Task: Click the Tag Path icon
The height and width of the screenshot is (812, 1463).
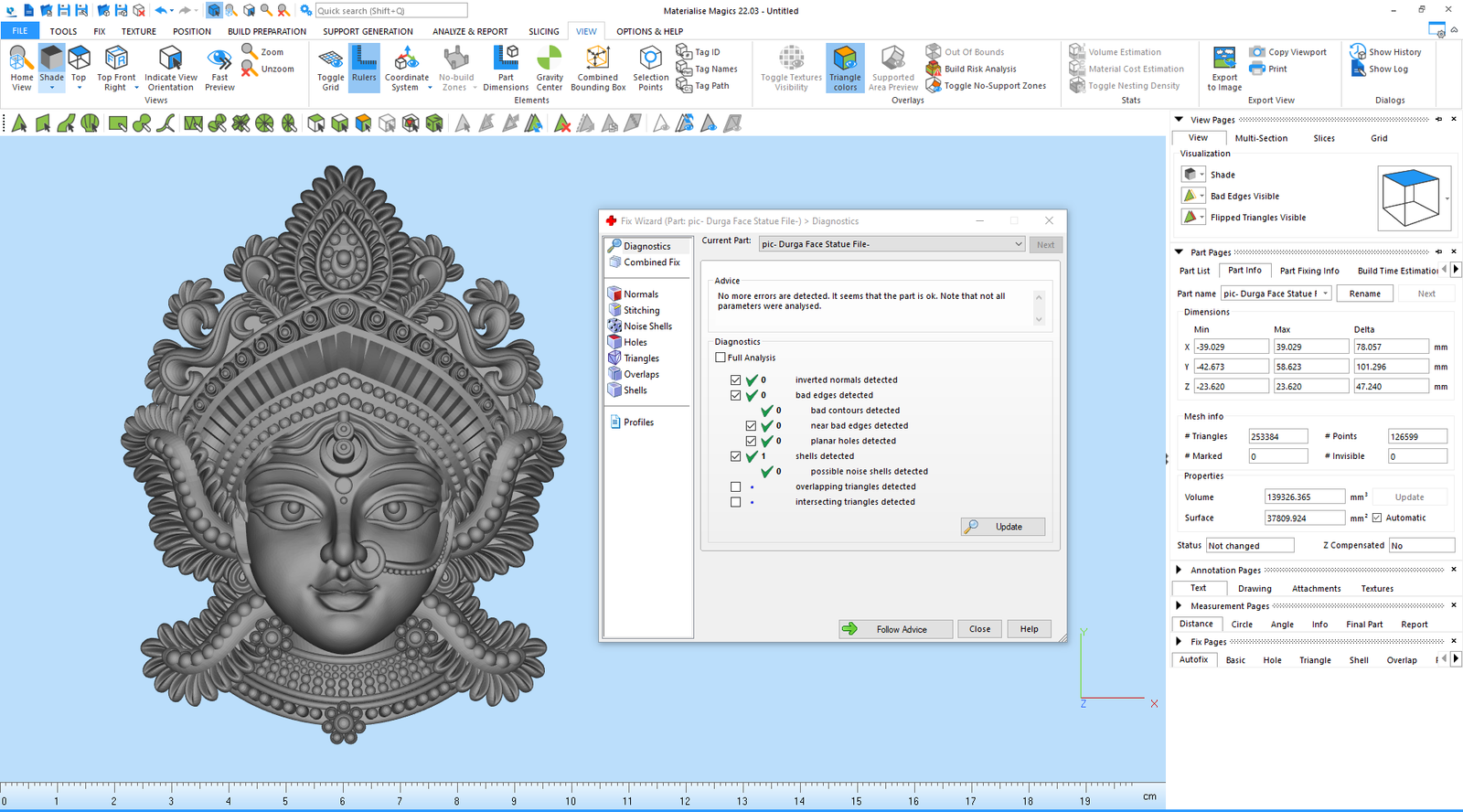Action: click(x=684, y=86)
